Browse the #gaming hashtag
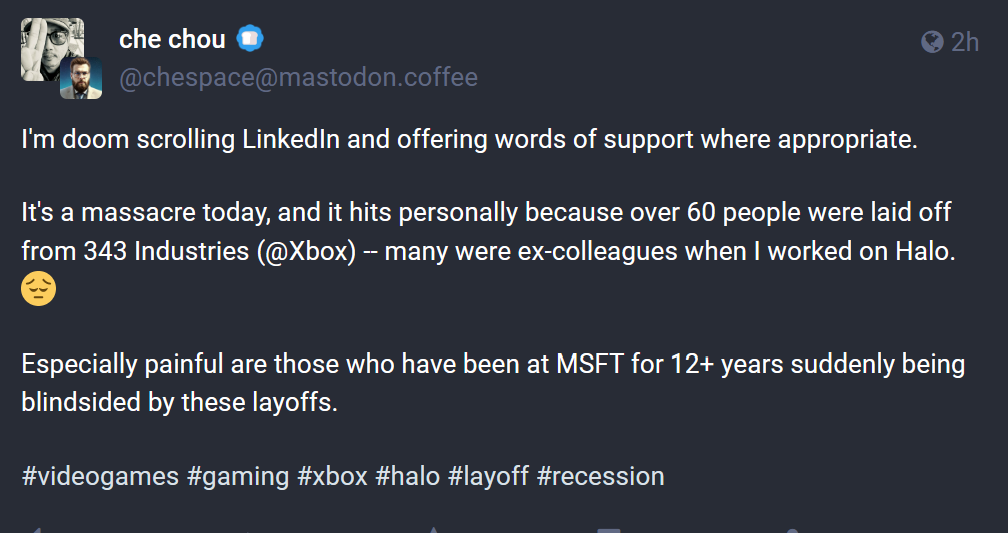 pyautogui.click(x=238, y=475)
